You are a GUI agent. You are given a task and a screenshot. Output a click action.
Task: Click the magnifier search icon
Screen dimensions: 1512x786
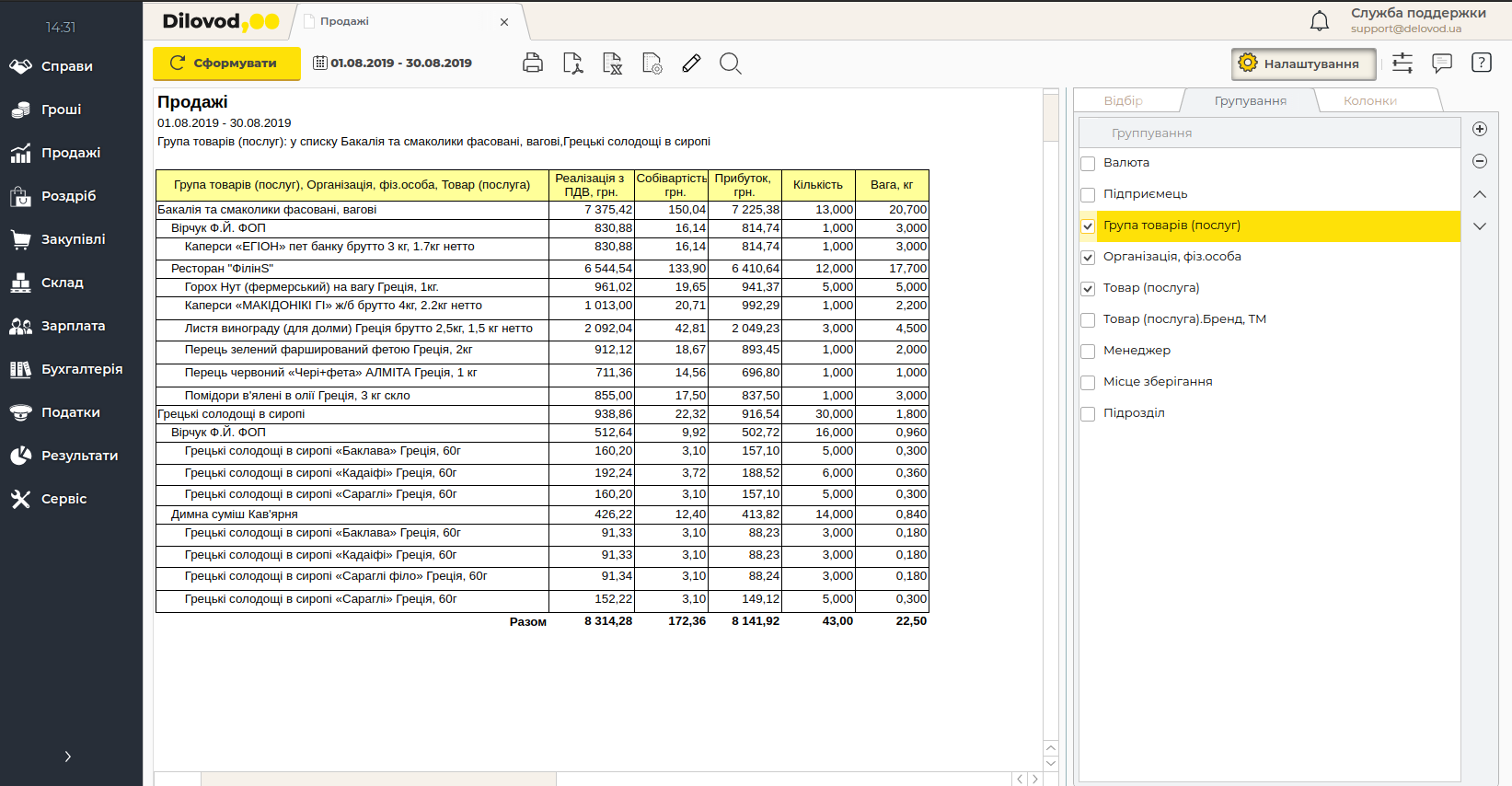point(730,64)
